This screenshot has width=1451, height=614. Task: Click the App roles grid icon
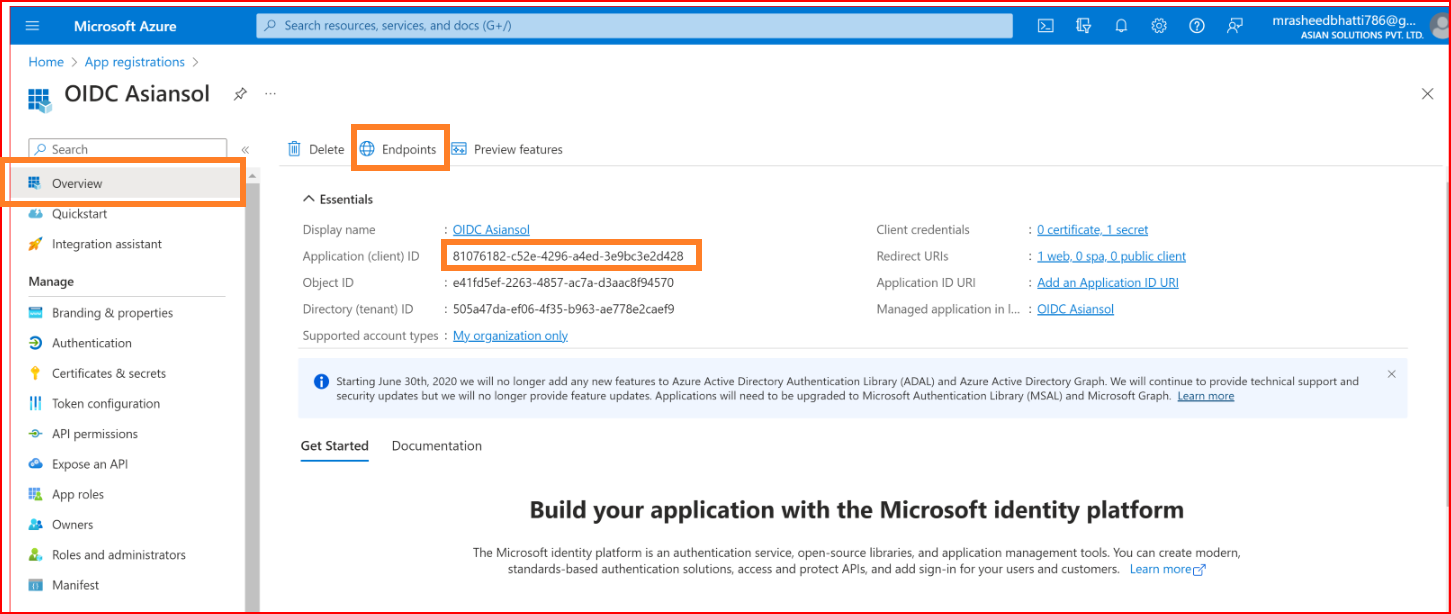click(36, 494)
